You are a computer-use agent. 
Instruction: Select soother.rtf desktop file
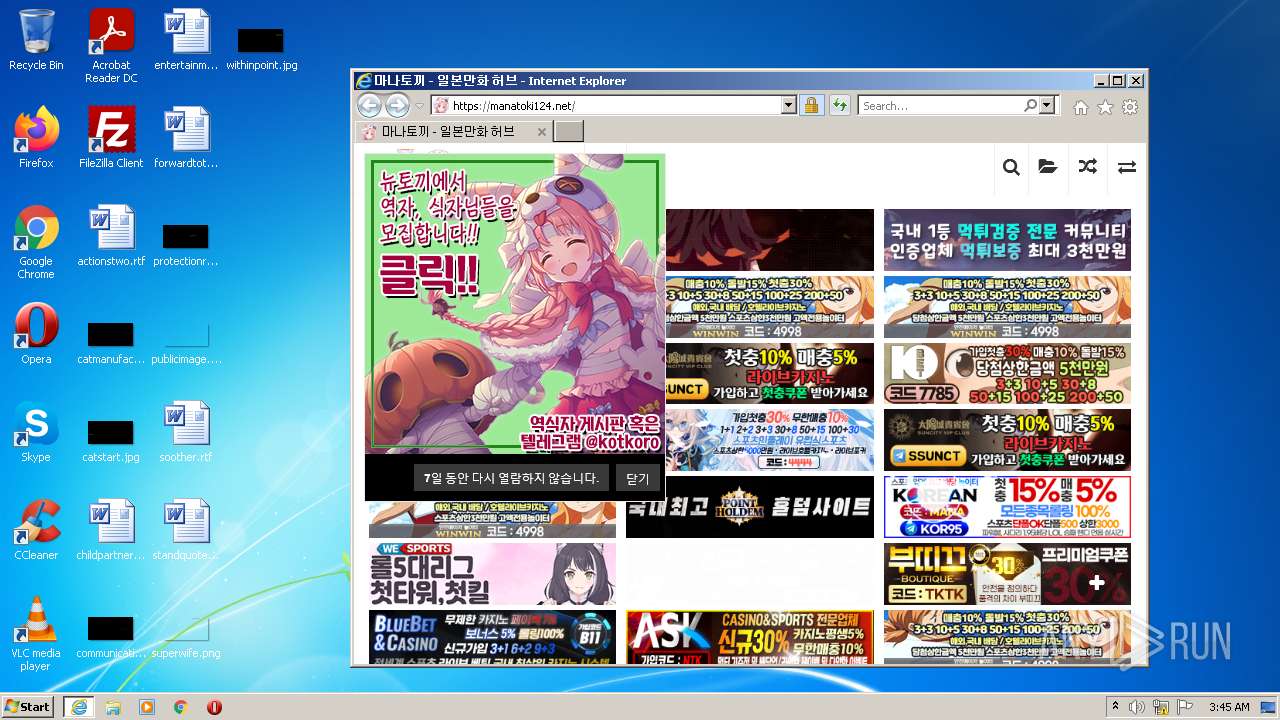[x=186, y=432]
